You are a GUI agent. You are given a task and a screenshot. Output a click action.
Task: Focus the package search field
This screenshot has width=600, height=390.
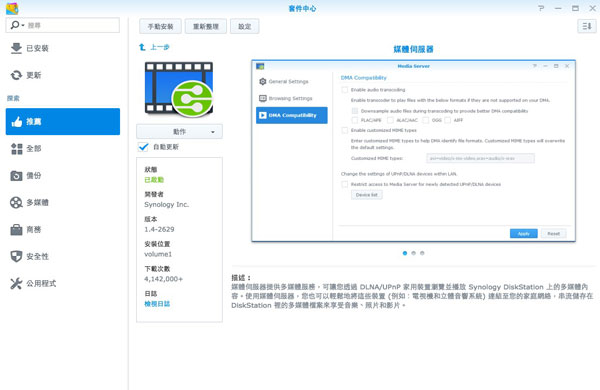[x=63, y=25]
